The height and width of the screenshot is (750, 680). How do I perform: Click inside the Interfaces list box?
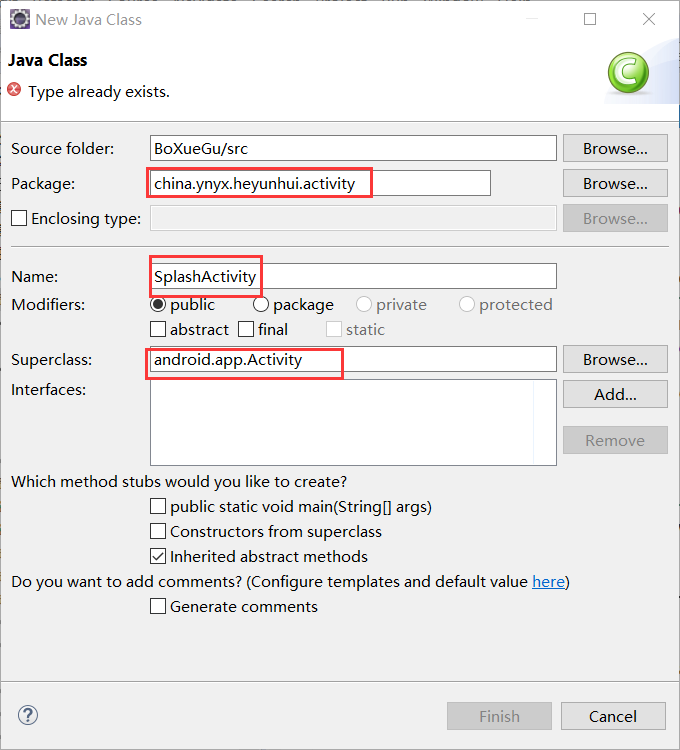tap(353, 422)
